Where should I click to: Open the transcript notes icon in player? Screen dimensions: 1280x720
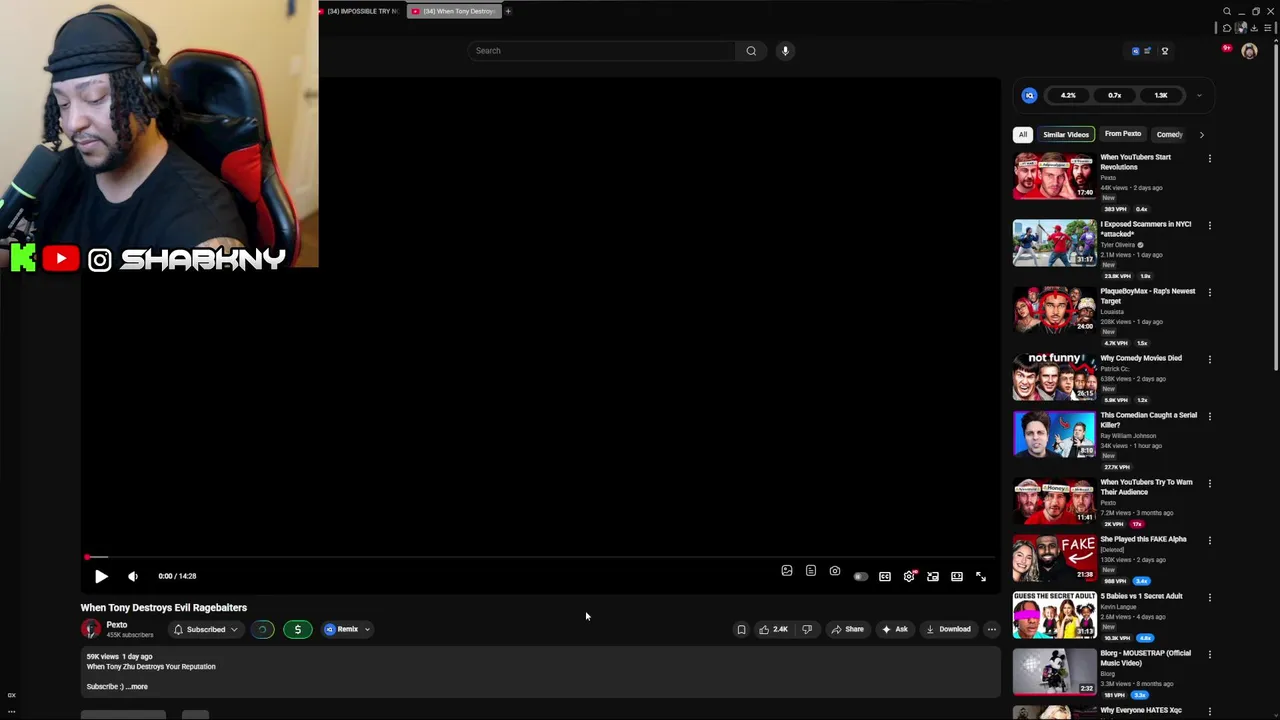(811, 571)
